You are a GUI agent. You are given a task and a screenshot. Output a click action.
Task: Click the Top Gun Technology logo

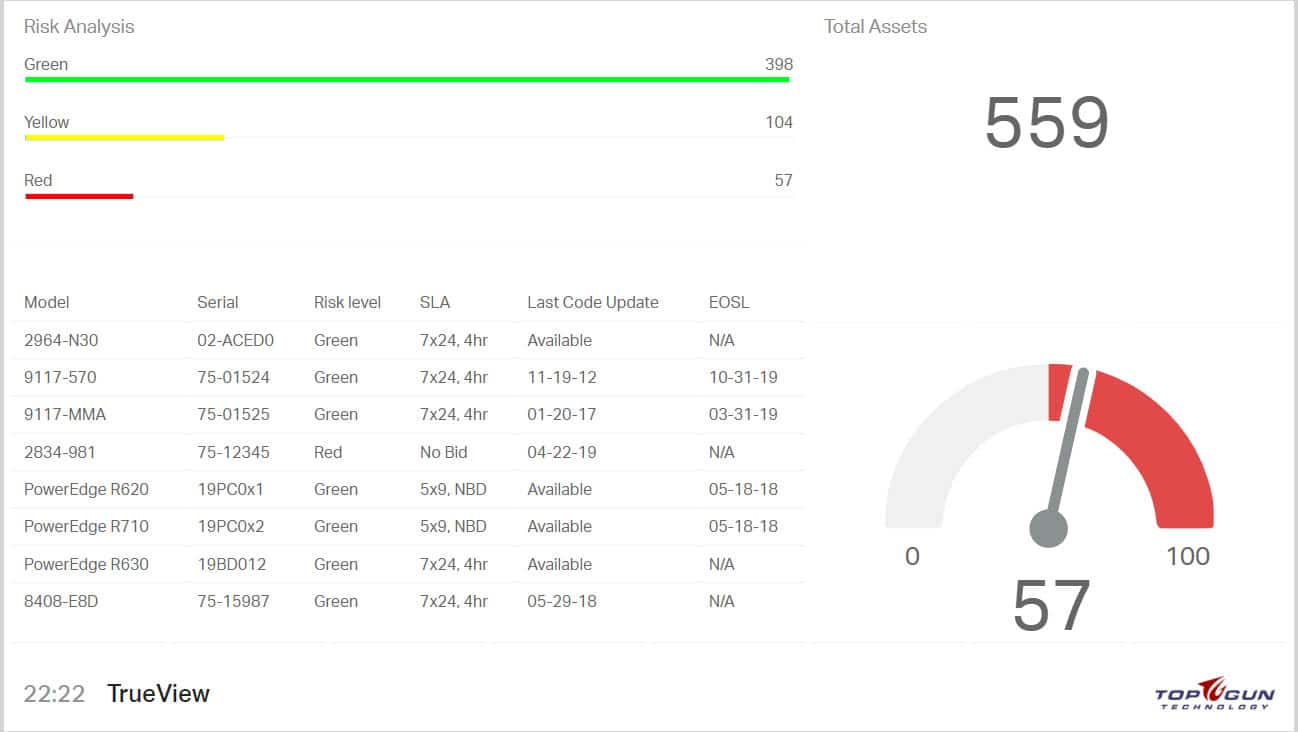tap(1215, 693)
